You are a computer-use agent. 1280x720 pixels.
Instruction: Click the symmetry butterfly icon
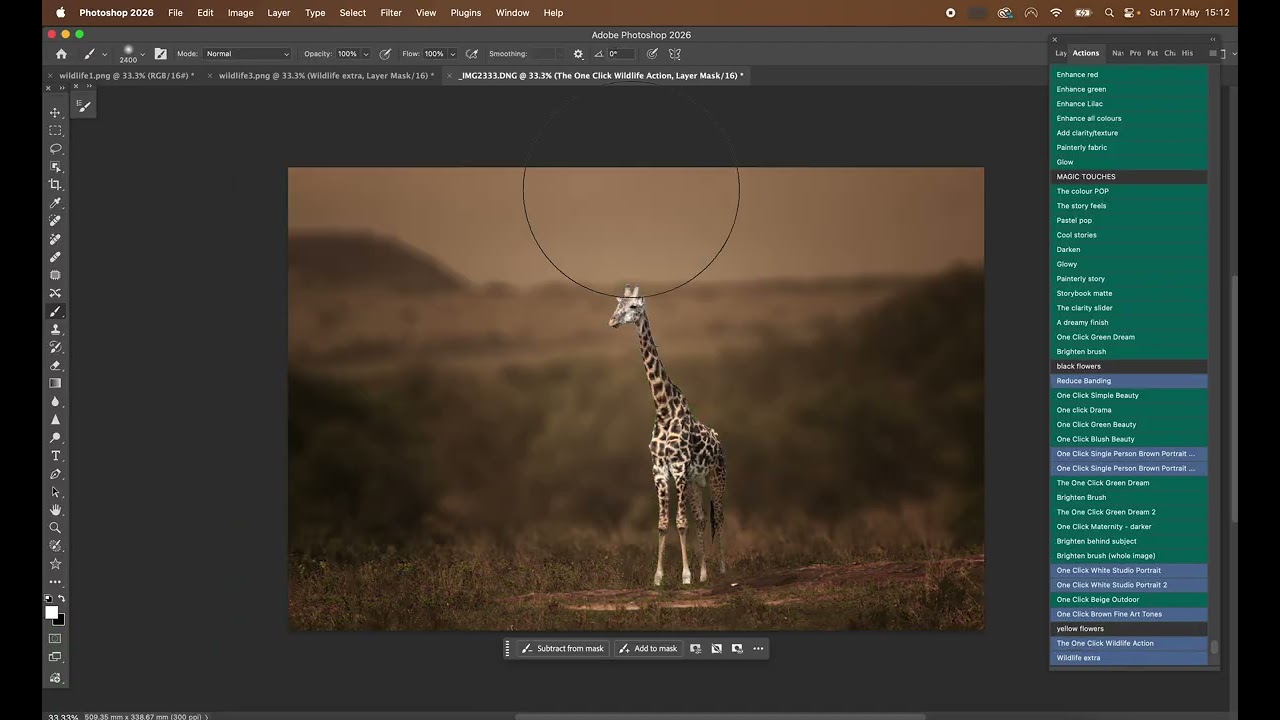[675, 54]
